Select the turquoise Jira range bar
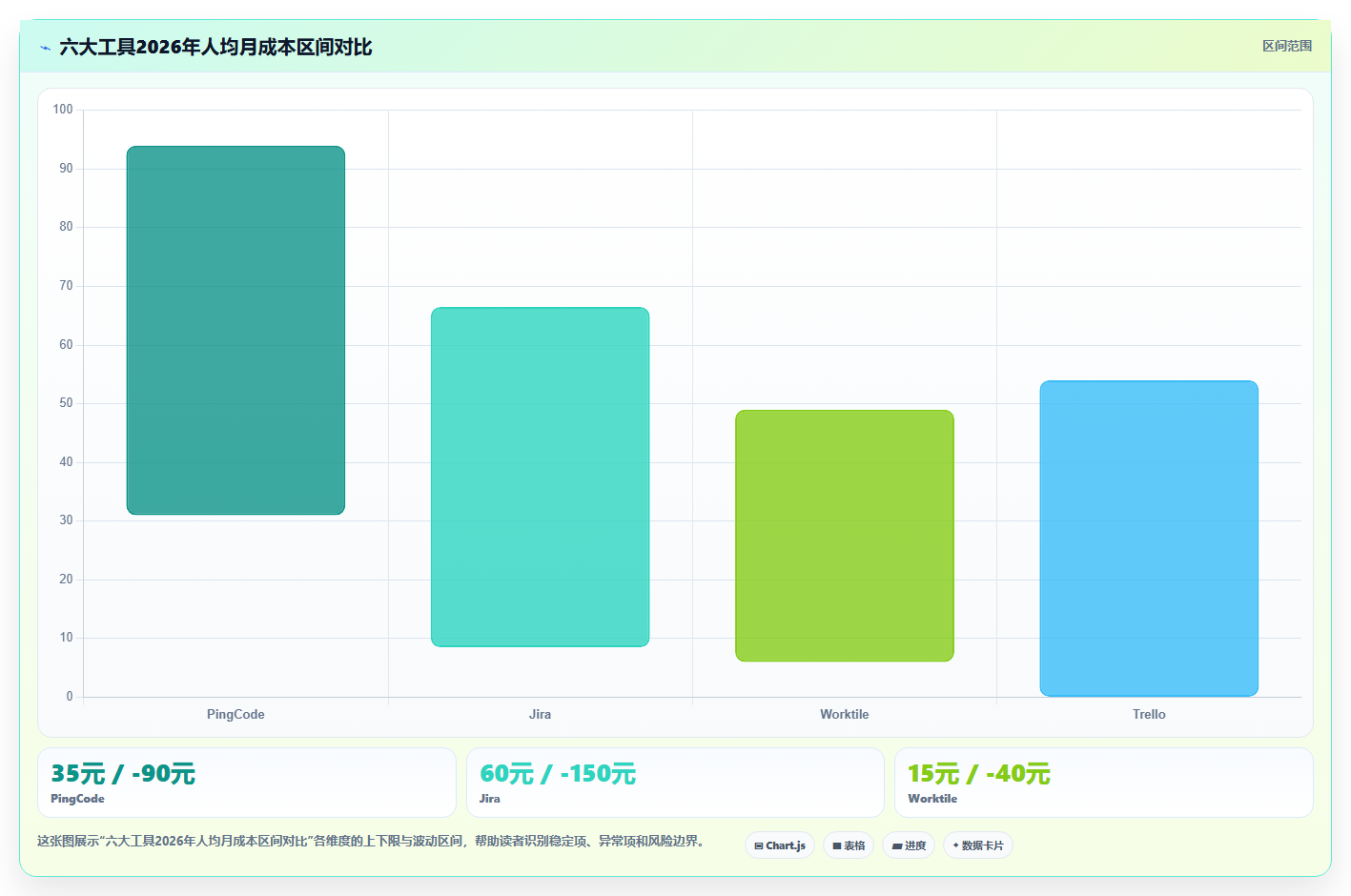Viewport: 1351px width, 896px height. pyautogui.click(x=540, y=477)
